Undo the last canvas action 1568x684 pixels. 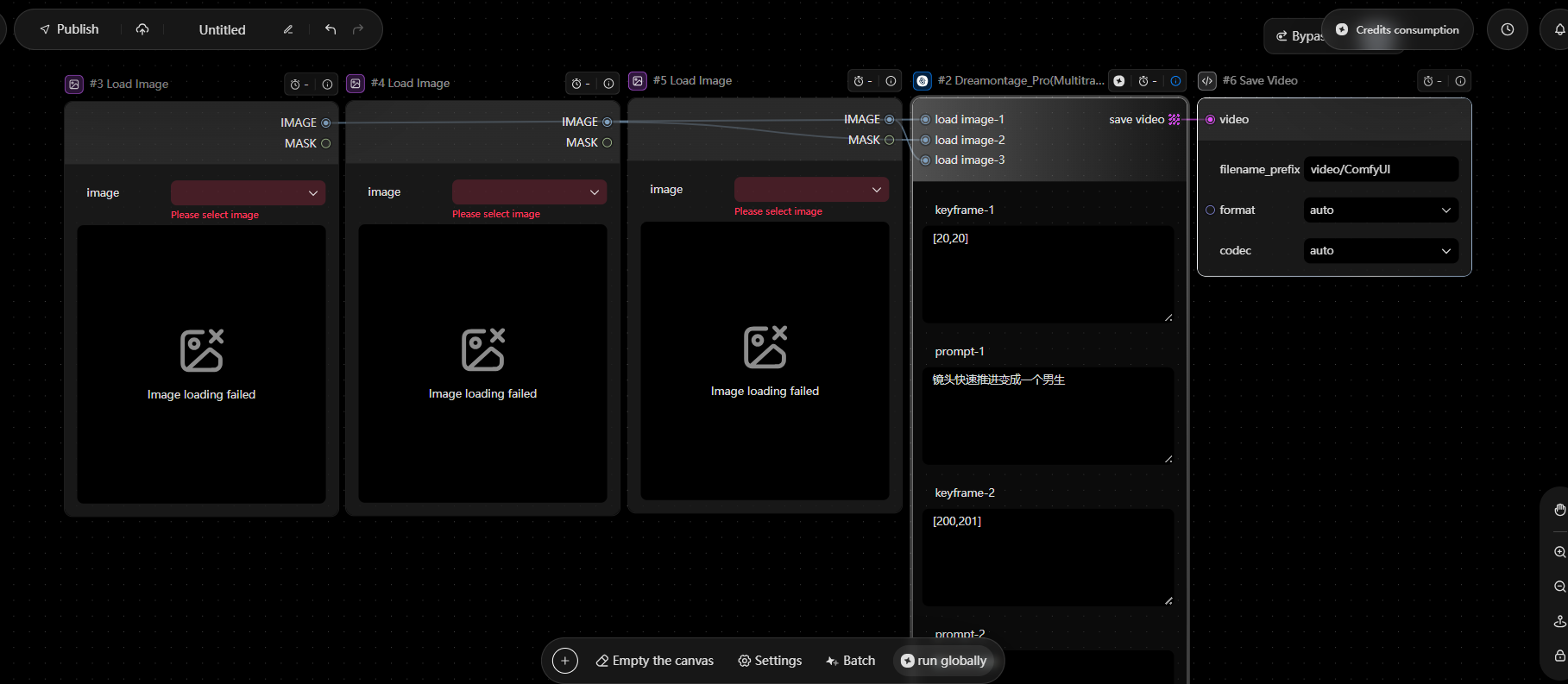click(331, 29)
